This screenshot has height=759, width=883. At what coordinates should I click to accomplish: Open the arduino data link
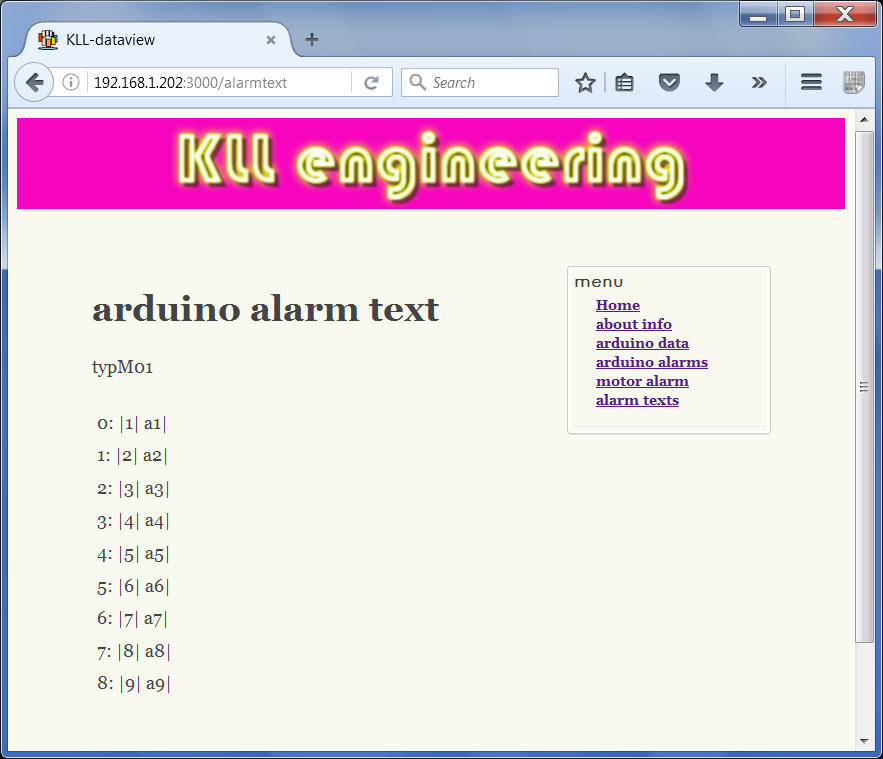(x=642, y=343)
